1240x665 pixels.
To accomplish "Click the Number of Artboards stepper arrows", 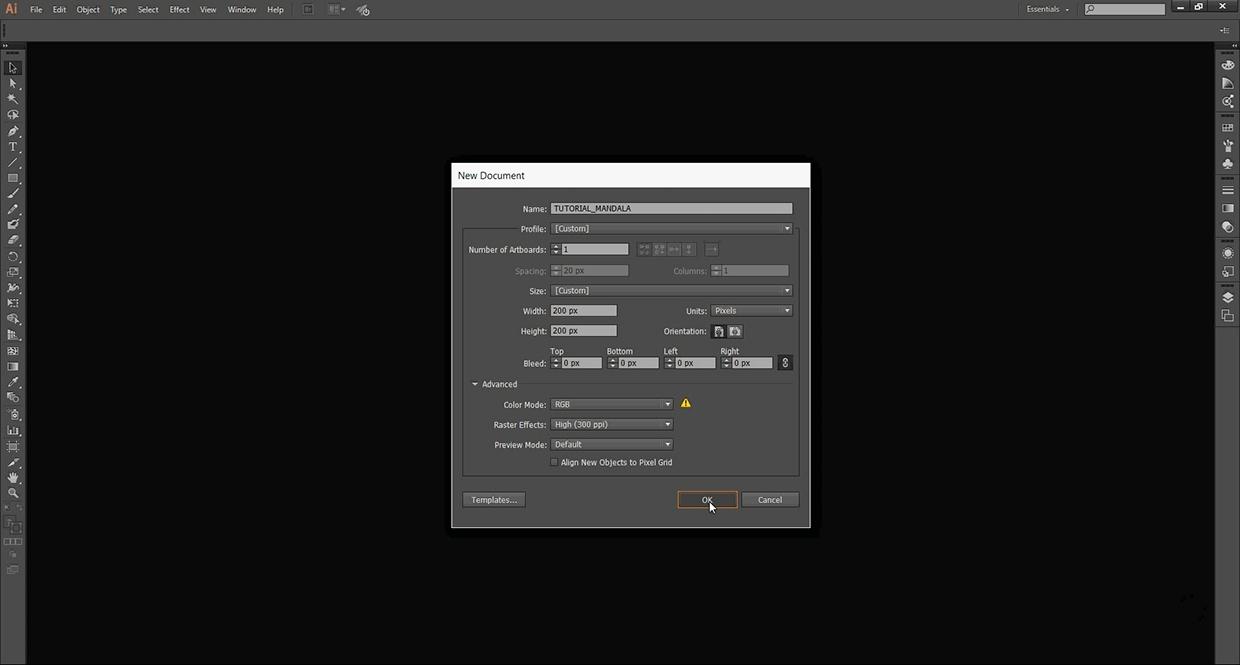I will click(x=555, y=249).
